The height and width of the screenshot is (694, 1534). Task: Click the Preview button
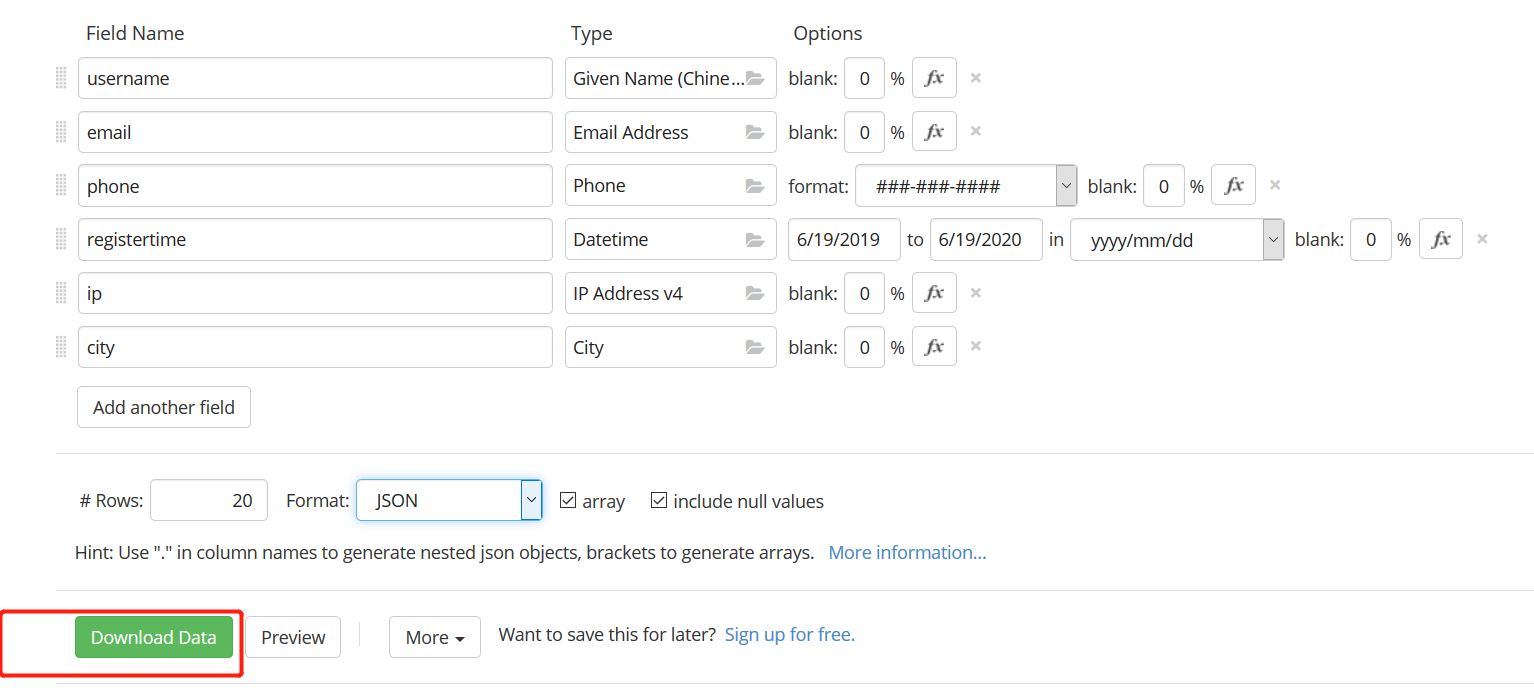tap(293, 638)
